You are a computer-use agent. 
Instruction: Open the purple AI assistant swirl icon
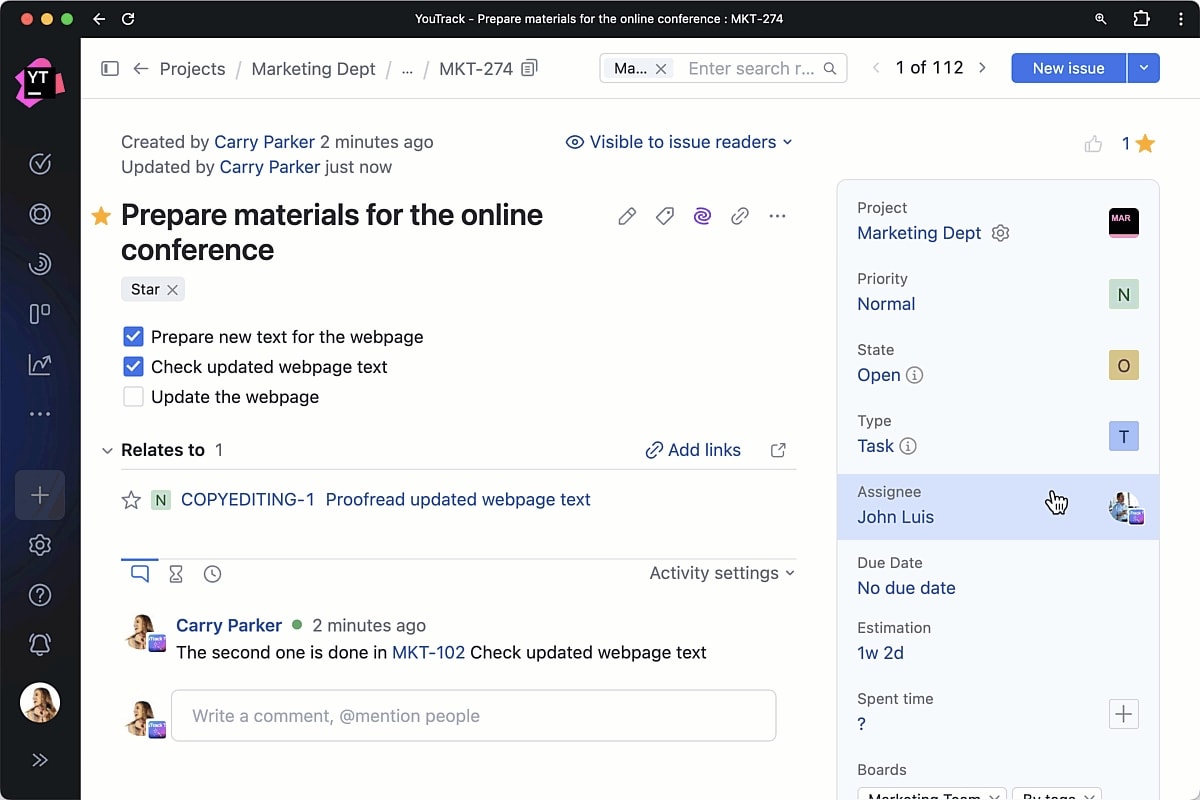click(702, 216)
